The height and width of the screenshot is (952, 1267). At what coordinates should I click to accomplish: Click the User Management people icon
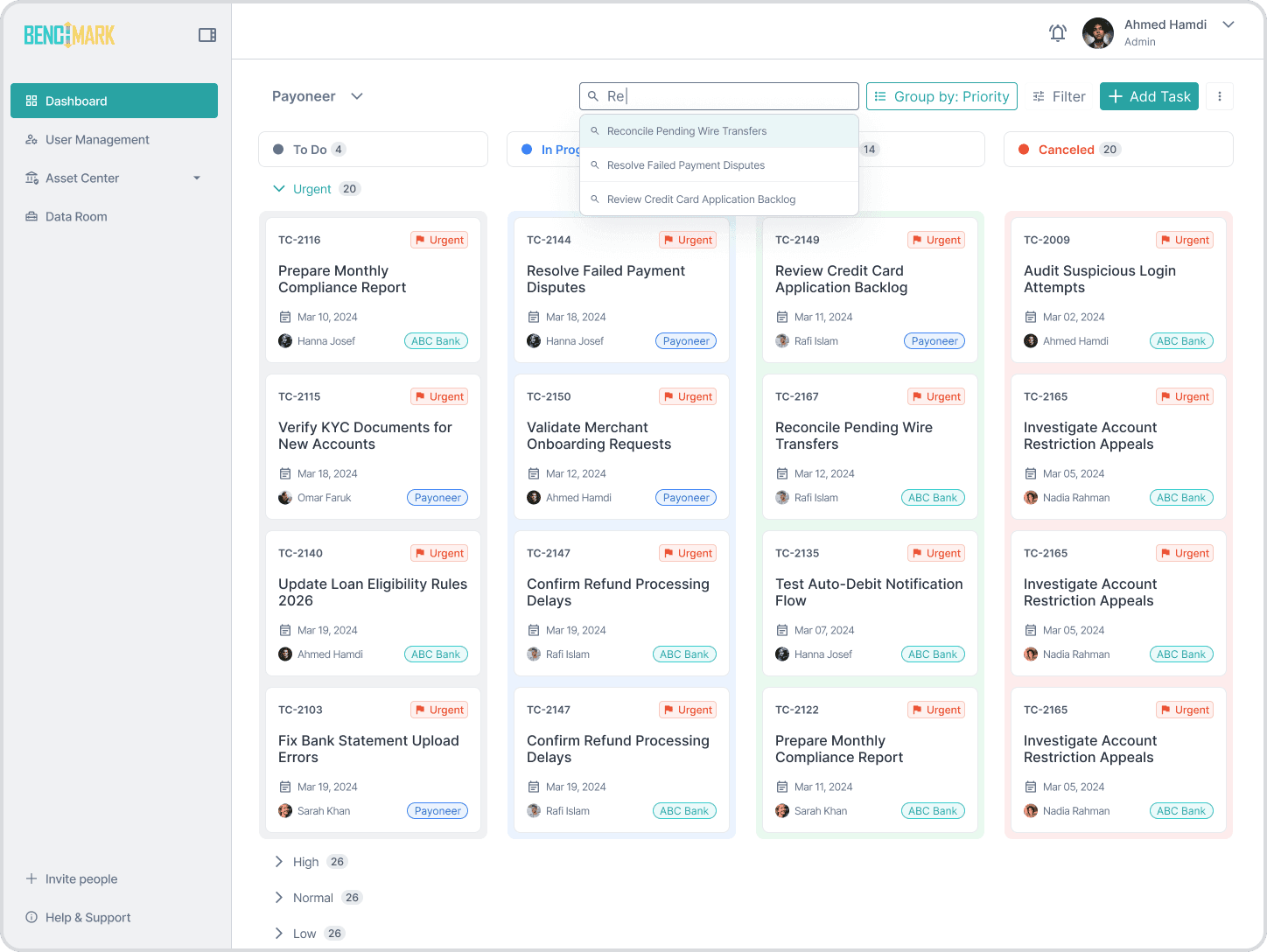[31, 139]
